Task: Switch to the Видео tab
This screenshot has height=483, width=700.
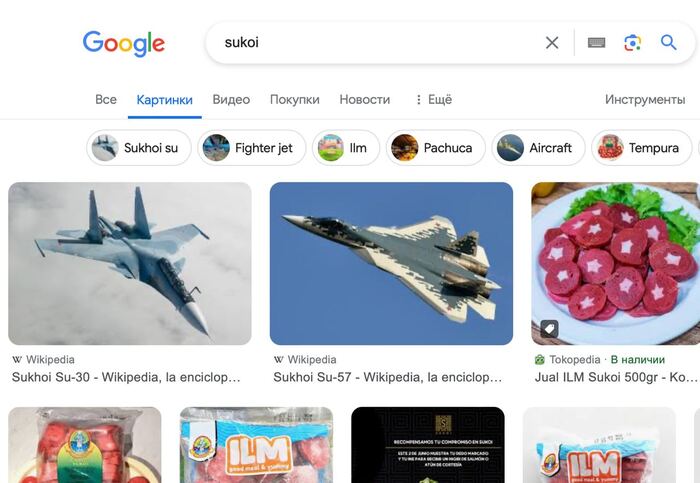Action: click(x=231, y=100)
